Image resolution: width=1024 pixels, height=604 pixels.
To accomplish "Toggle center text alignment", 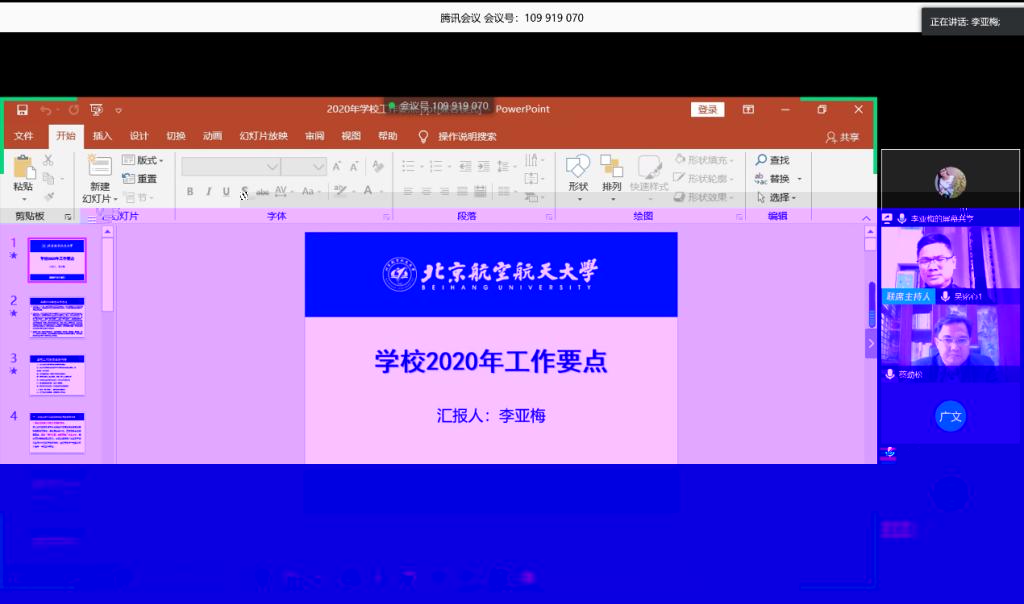I will [426, 191].
